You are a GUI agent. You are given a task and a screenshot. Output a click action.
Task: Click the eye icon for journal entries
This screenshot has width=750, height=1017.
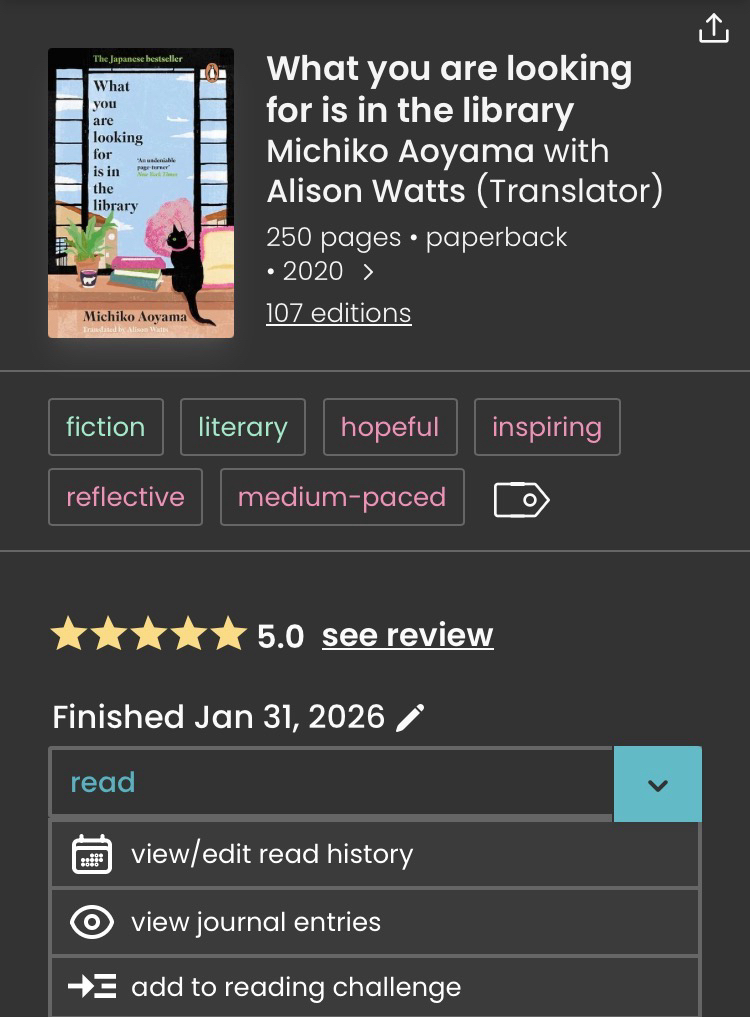pos(92,922)
